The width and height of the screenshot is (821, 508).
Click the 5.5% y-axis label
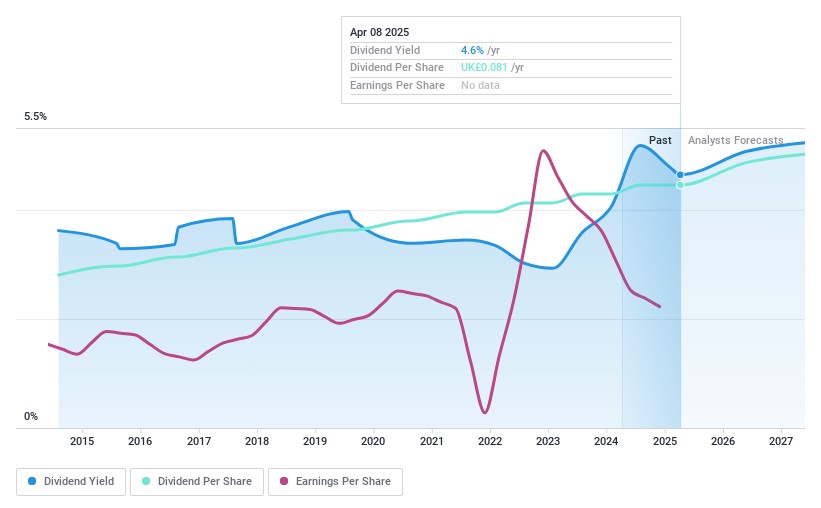tap(36, 117)
